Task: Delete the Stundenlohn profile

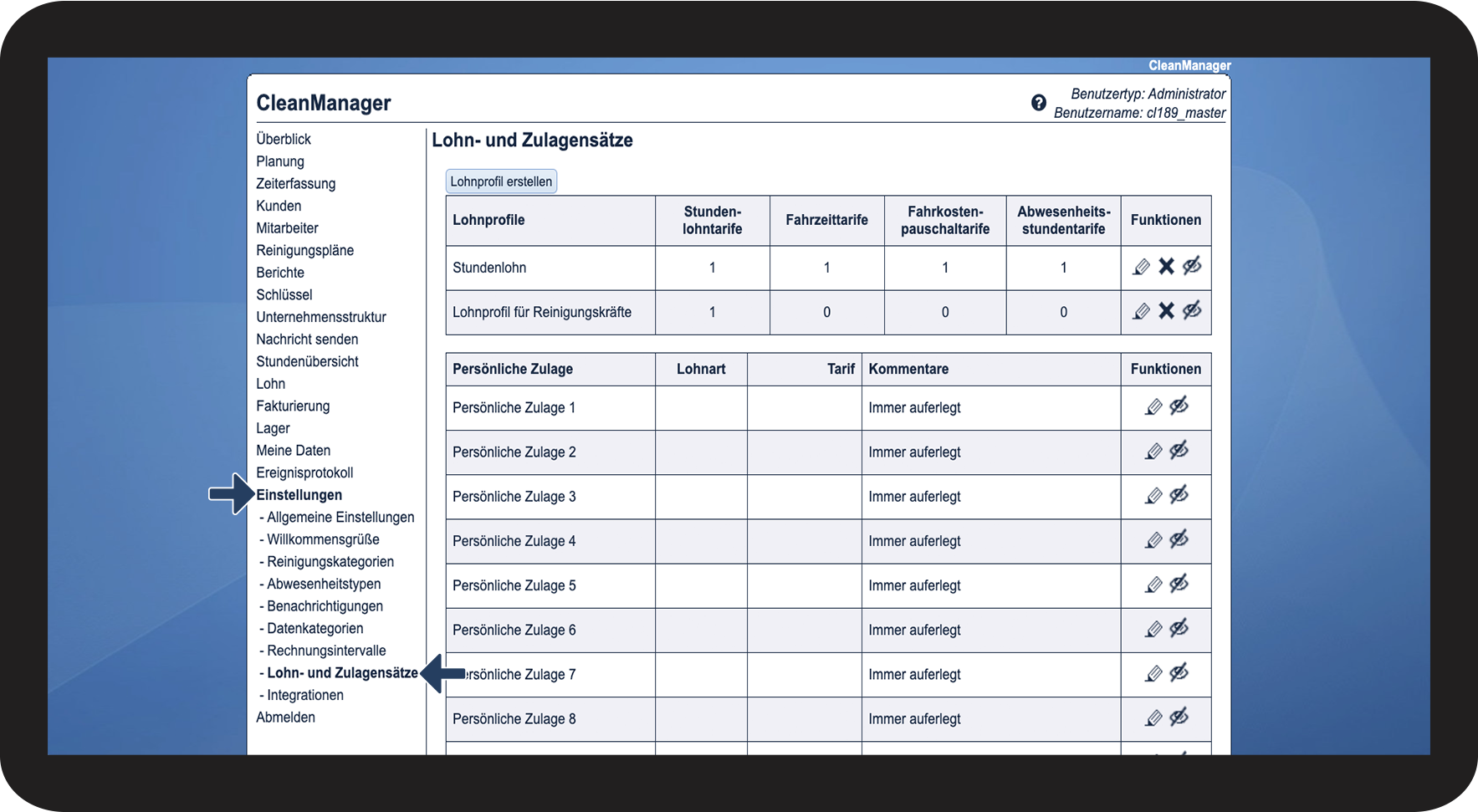Action: click(1166, 267)
